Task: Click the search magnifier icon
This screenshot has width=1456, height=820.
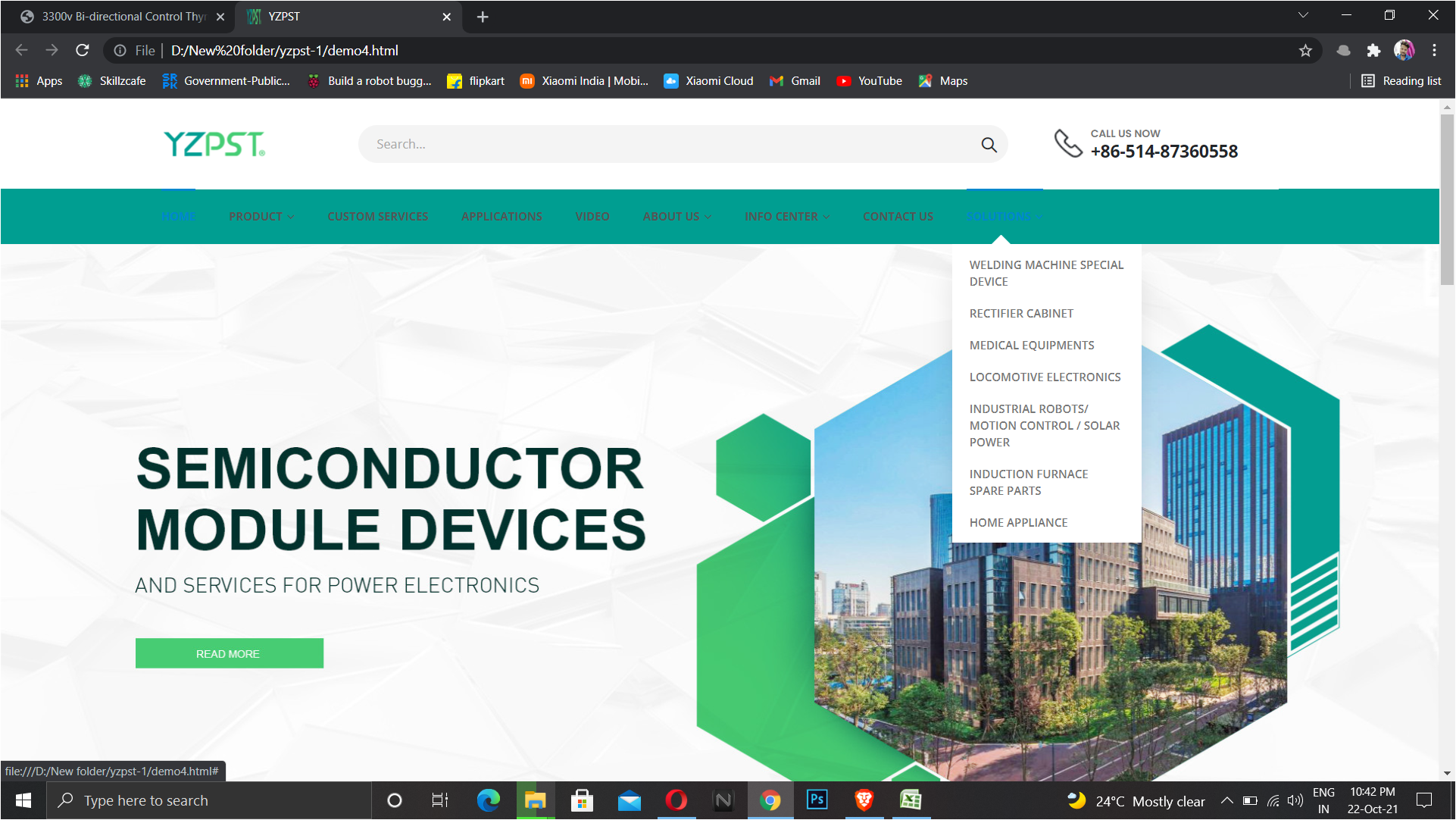Action: coord(989,145)
